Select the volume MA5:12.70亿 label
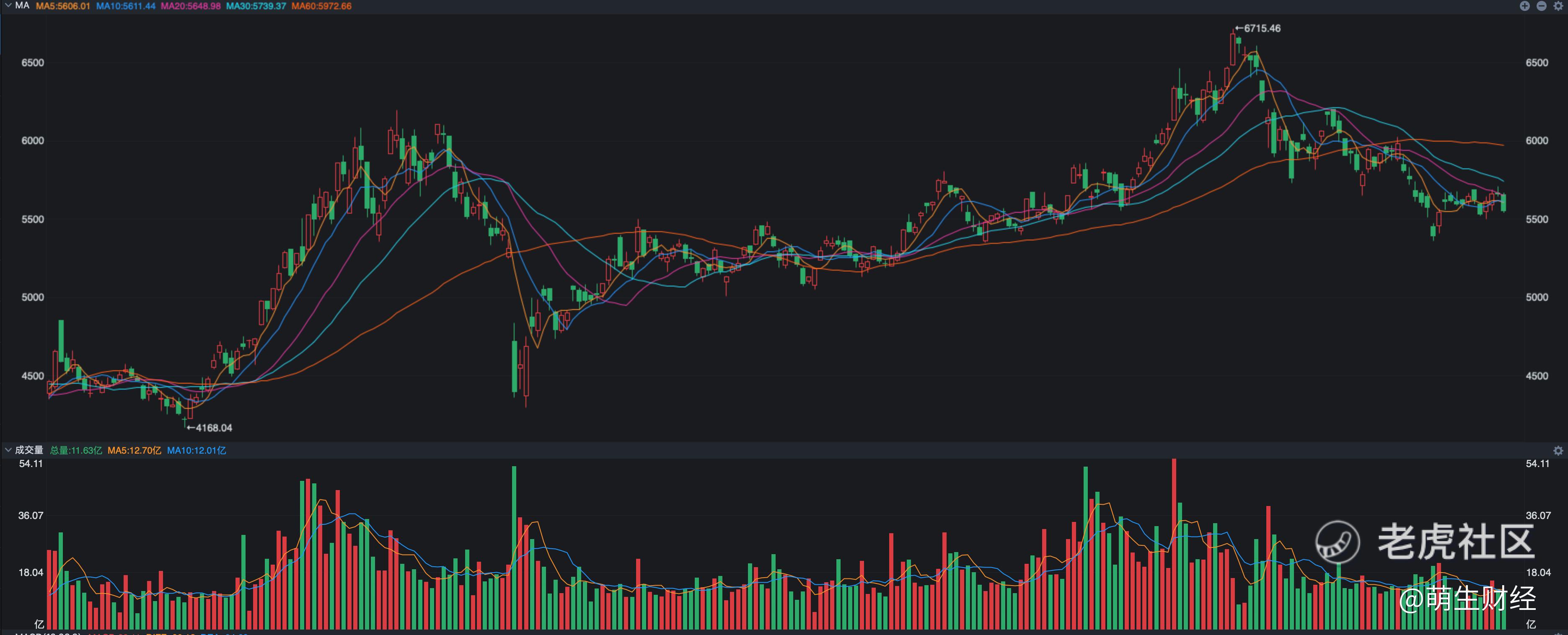 pyautogui.click(x=134, y=451)
